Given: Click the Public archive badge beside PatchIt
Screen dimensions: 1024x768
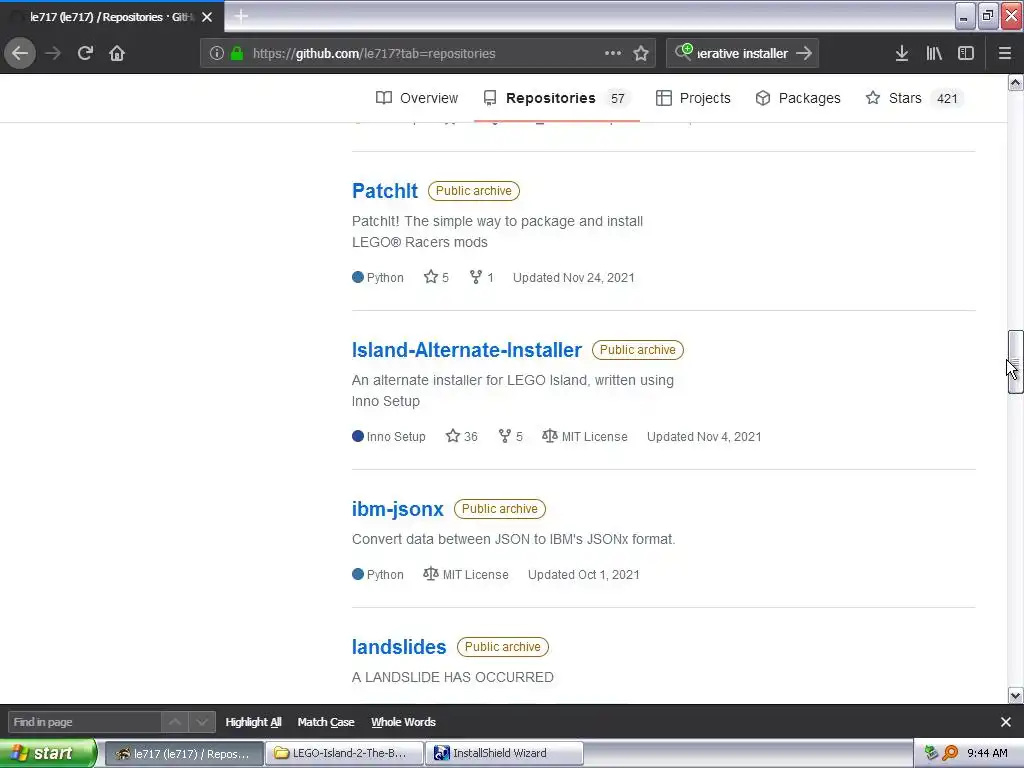Looking at the screenshot, I should coord(473,191).
